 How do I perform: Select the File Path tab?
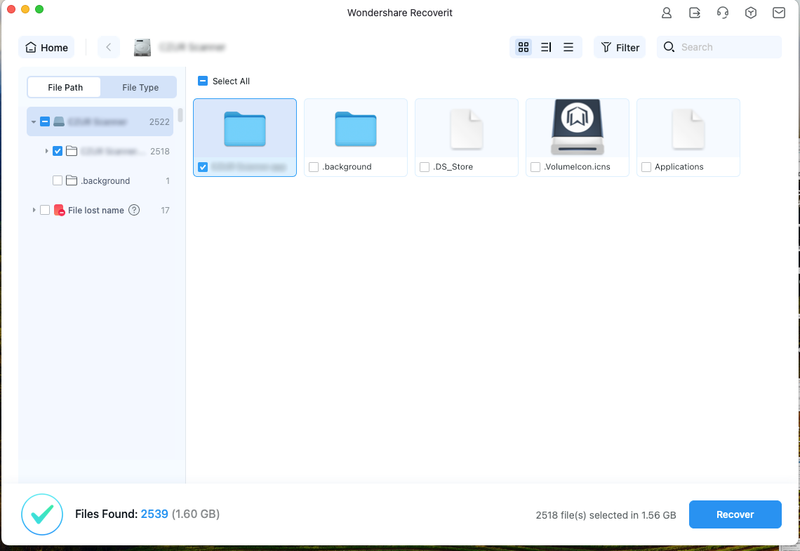(x=66, y=87)
